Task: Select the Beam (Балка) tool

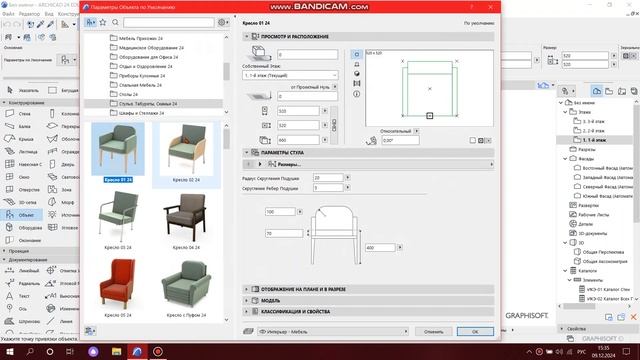Action: (20, 126)
